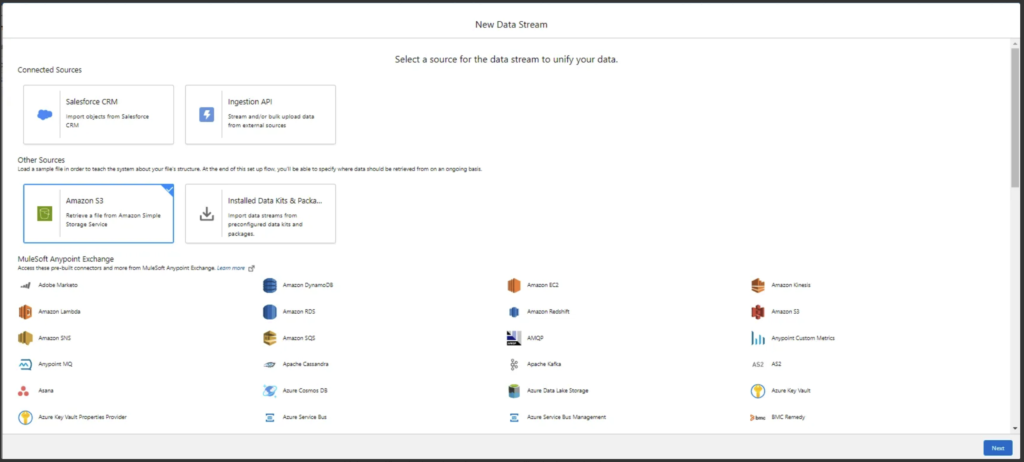Viewport: 1024px width, 462px height.
Task: Open the Adobe Marketo connector icon
Action: pyautogui.click(x=25, y=286)
